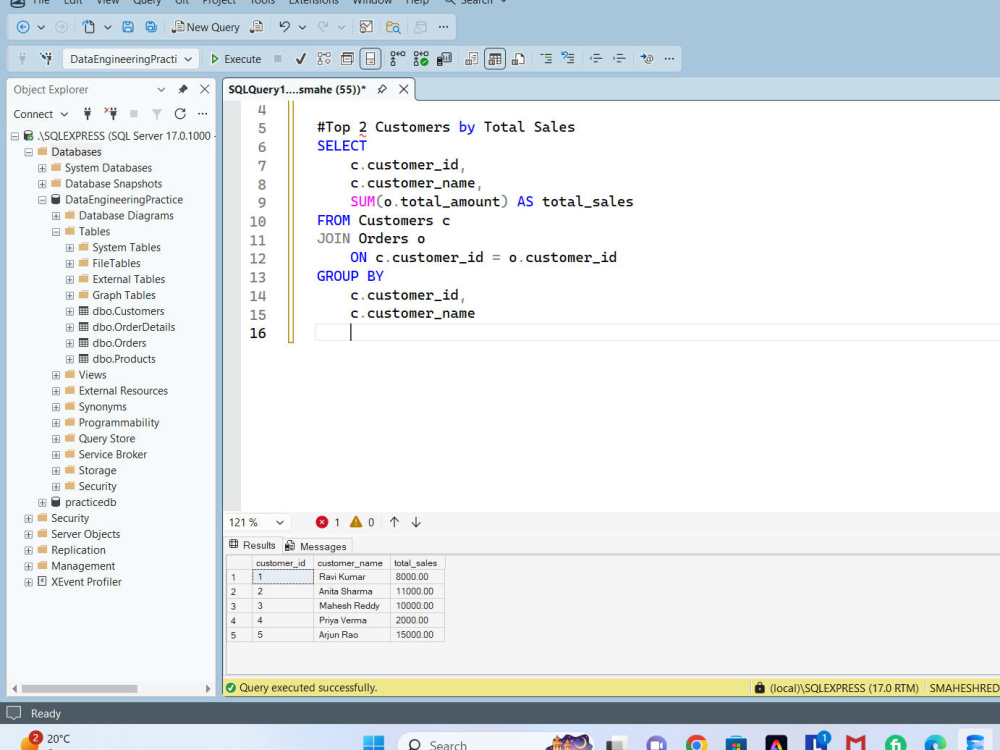This screenshot has width=1000, height=750.
Task: Open the Connect dropdown in Object Explorer
Action: pyautogui.click(x=41, y=114)
